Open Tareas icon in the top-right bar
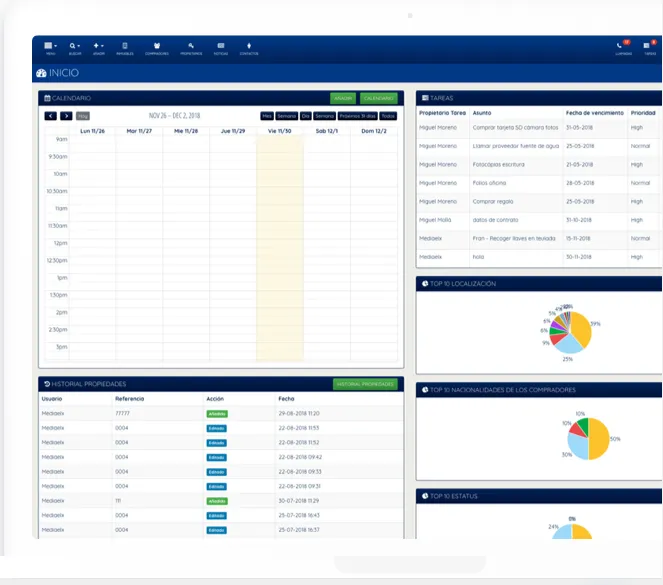This screenshot has width=663, height=585. [x=650, y=48]
